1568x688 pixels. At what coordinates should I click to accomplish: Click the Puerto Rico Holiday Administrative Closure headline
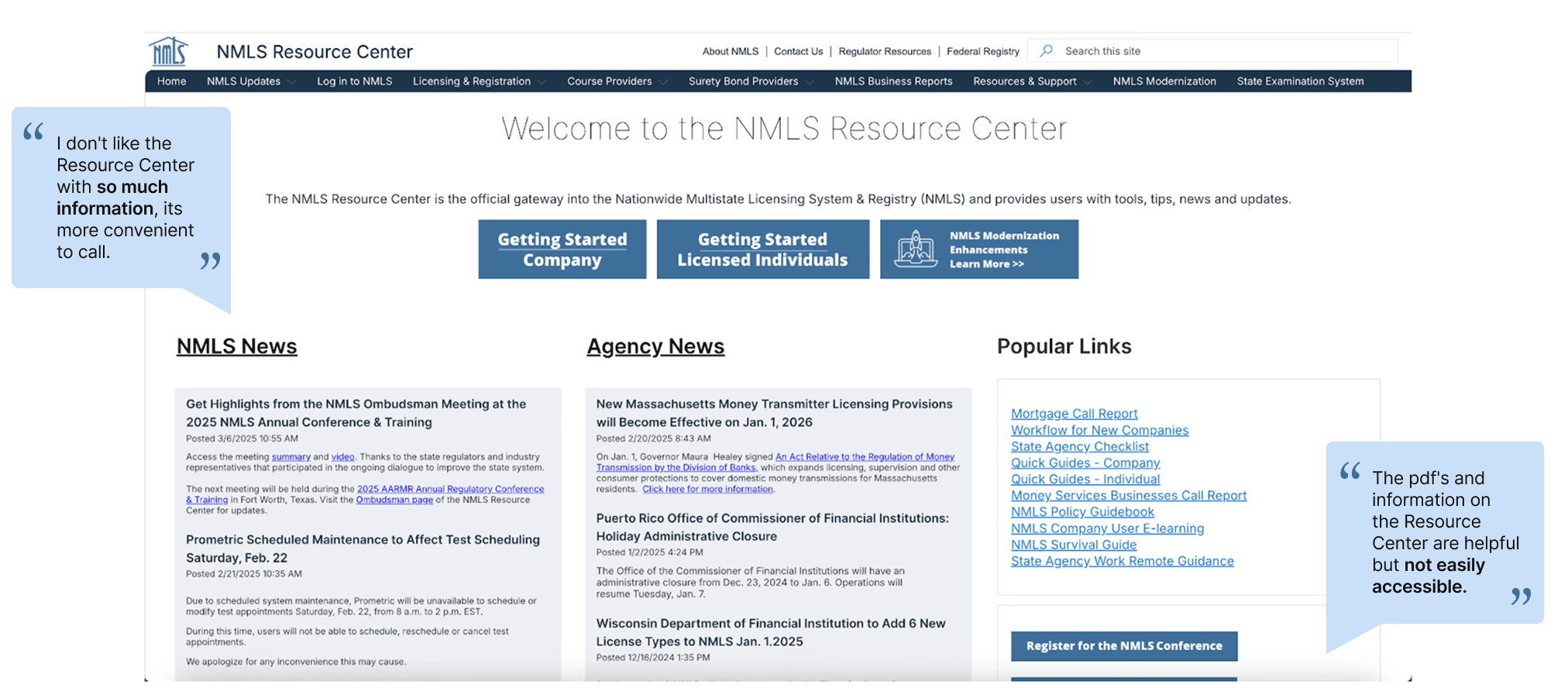772,527
